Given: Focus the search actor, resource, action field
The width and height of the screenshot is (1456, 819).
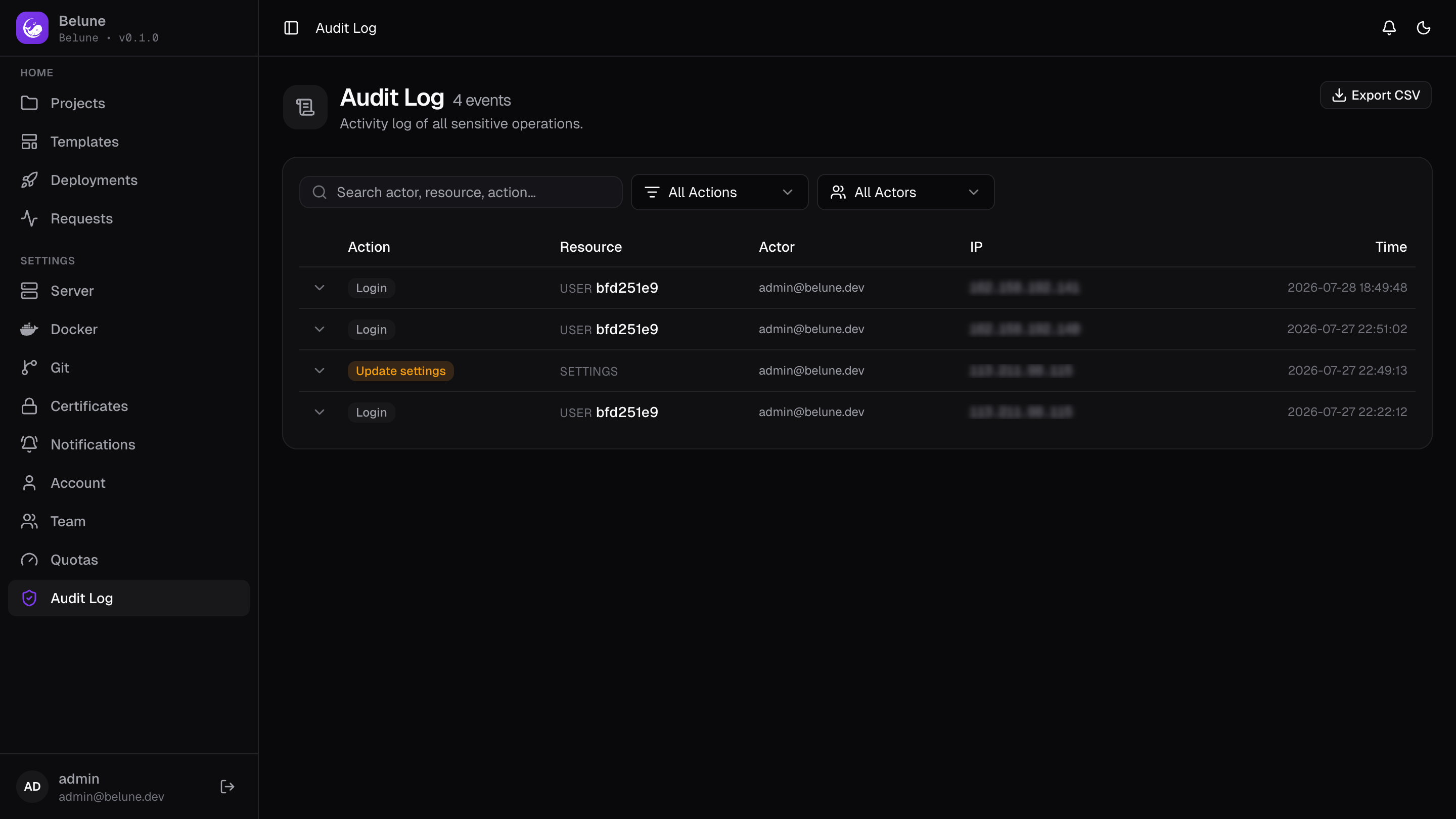Looking at the screenshot, I should 461,192.
